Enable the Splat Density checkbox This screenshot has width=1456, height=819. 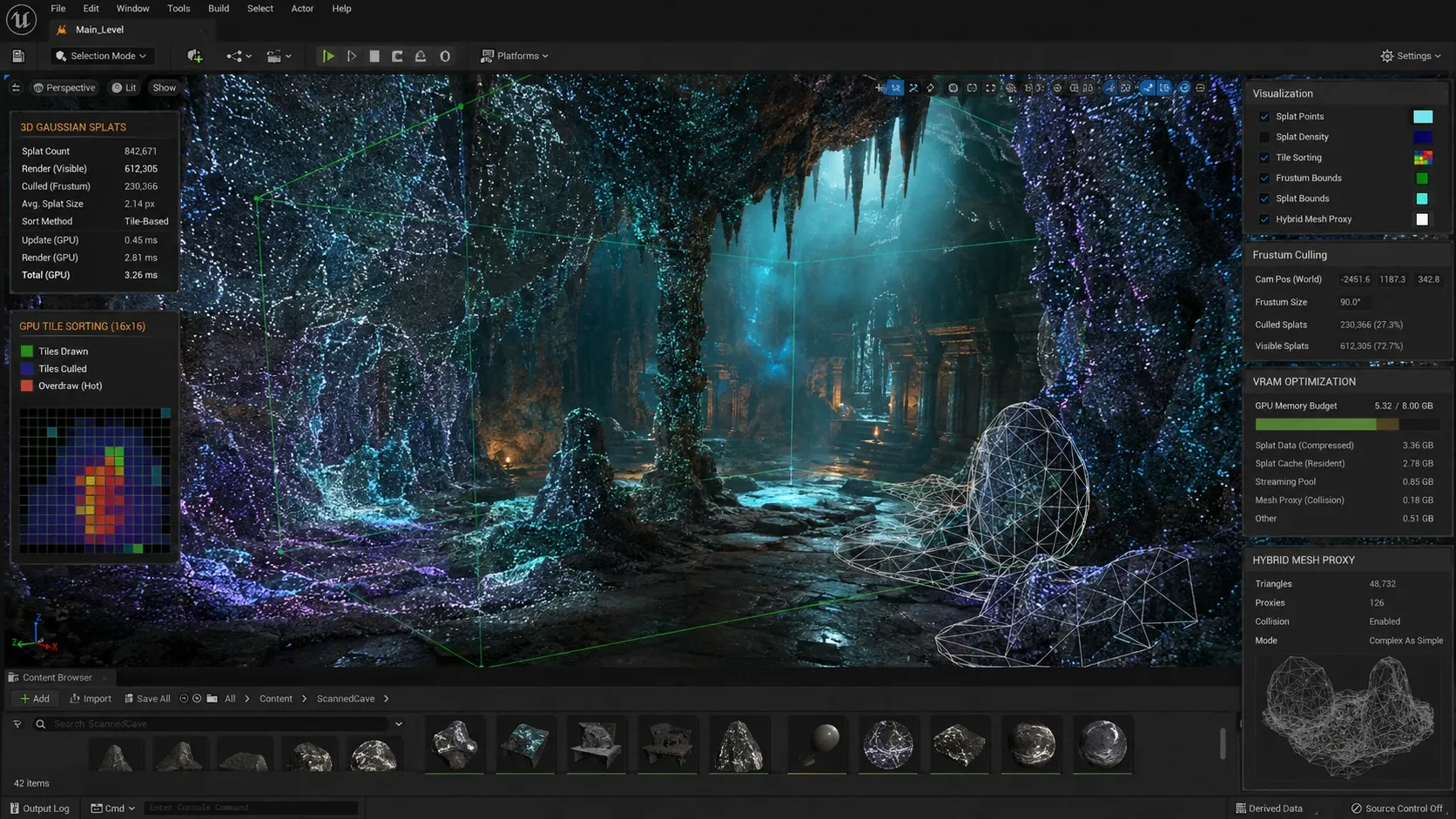pyautogui.click(x=1264, y=137)
